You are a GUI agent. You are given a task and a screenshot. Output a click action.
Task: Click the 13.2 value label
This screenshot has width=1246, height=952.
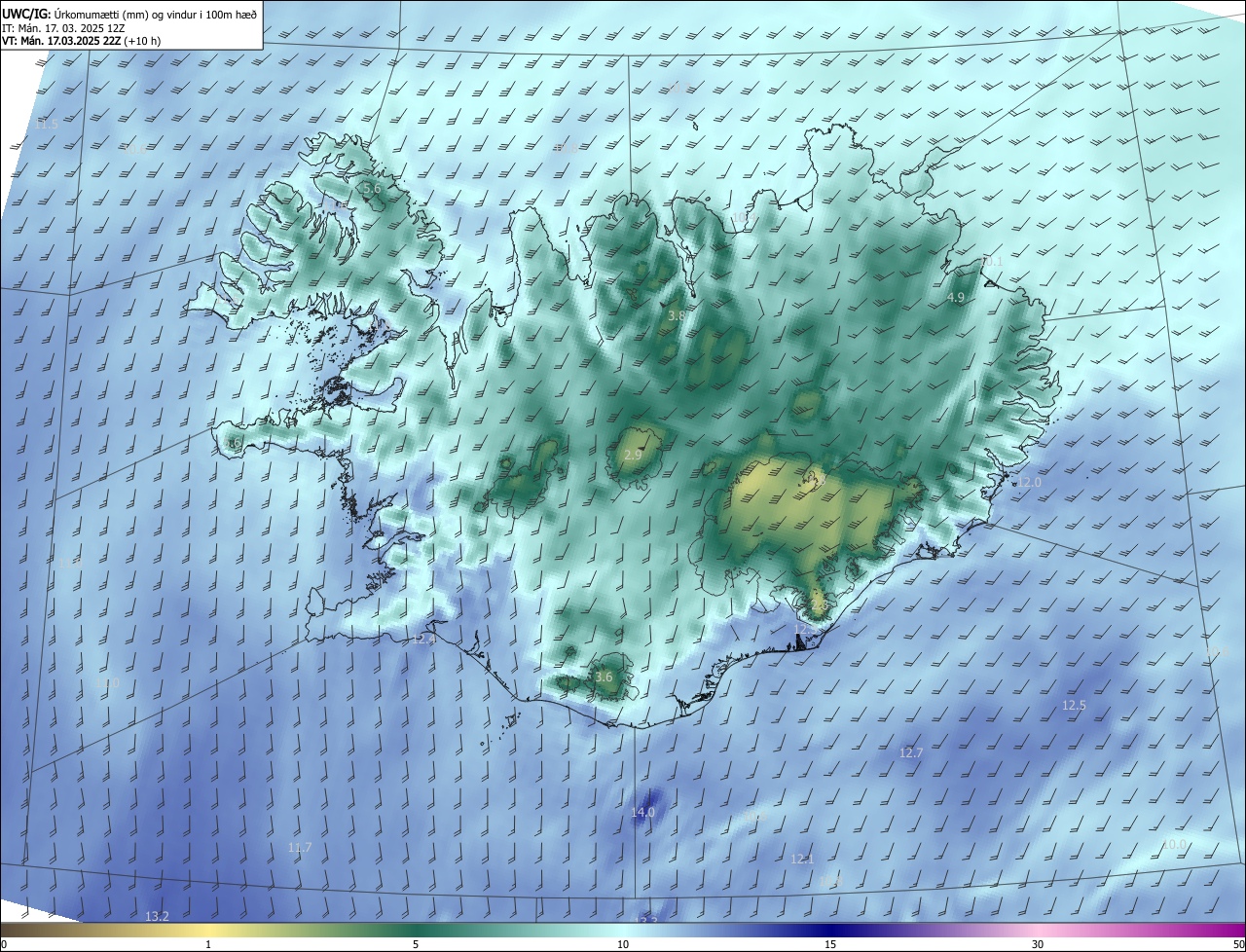point(157,917)
